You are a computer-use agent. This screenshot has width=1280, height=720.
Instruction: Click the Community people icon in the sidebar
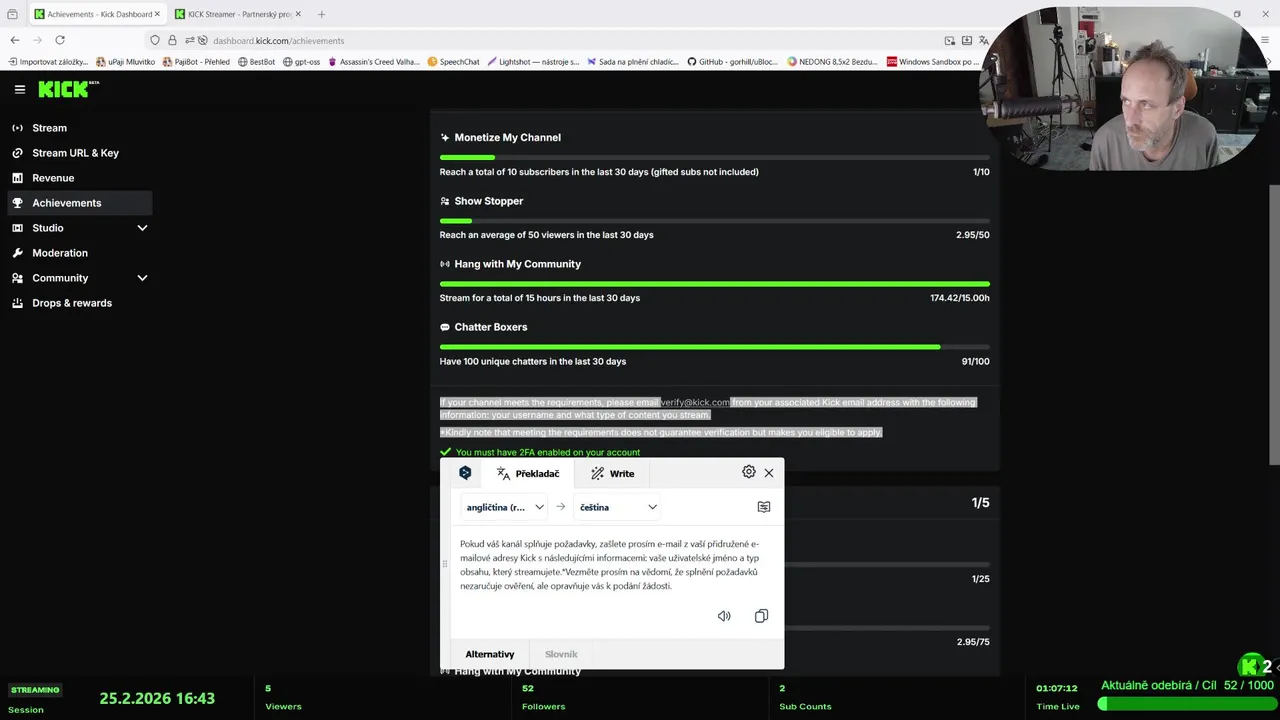17,278
